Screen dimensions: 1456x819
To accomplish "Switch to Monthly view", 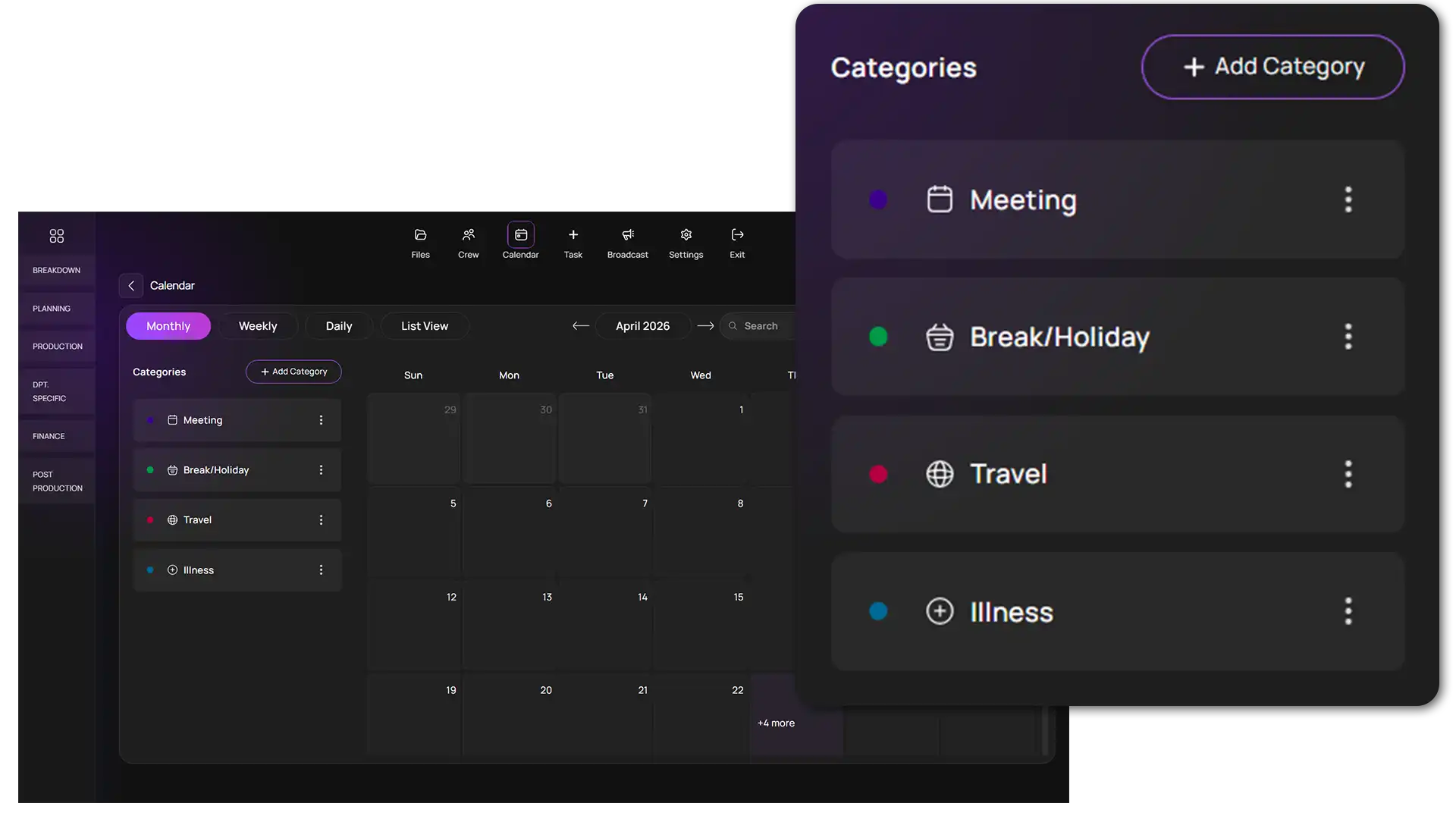I will point(168,326).
